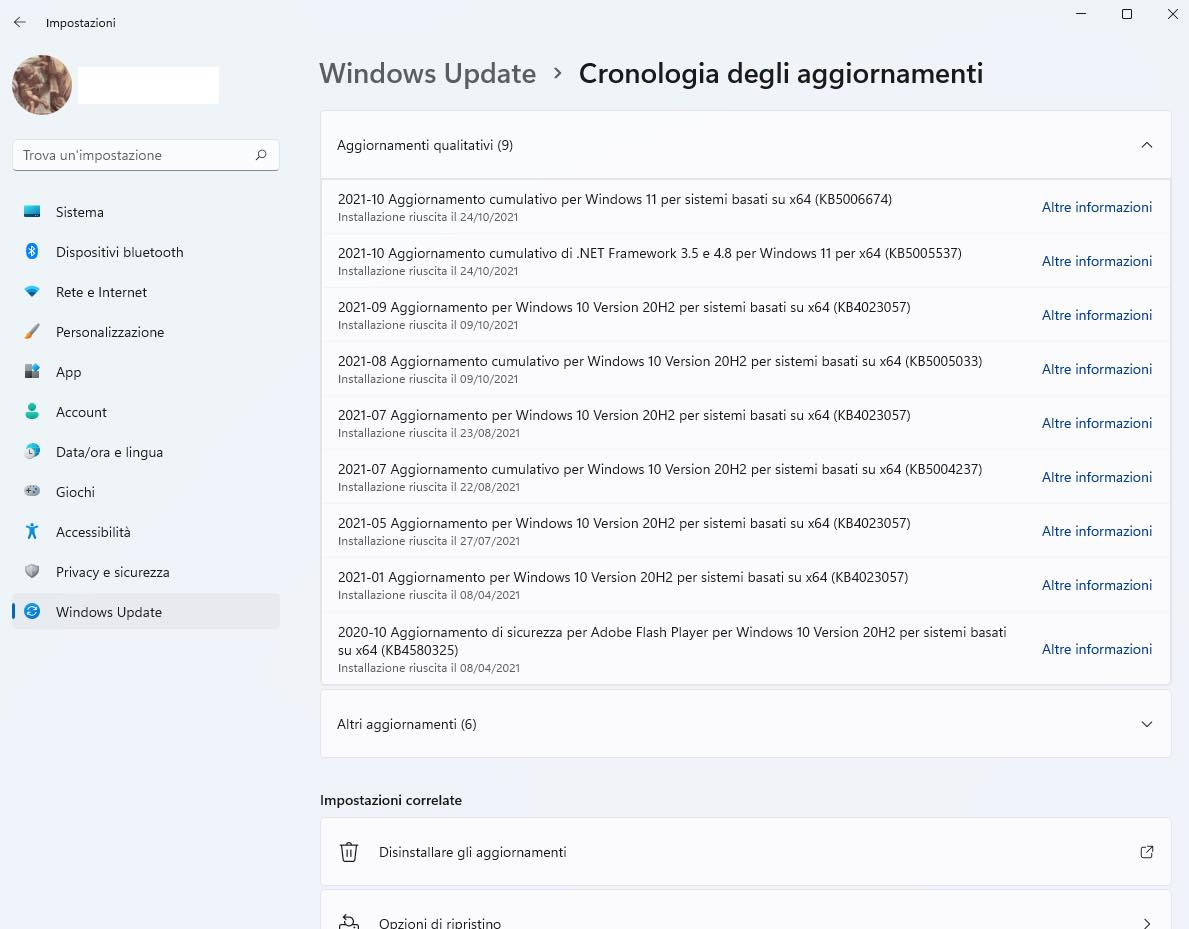
Task: Open Altre informazioni for KB4580325 Flash Player
Action: (x=1096, y=649)
